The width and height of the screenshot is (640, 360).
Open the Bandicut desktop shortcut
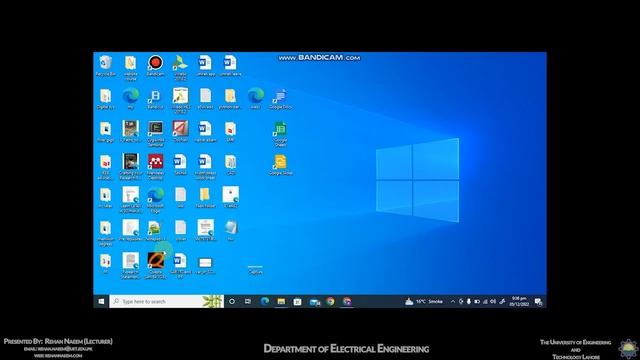(x=155, y=99)
